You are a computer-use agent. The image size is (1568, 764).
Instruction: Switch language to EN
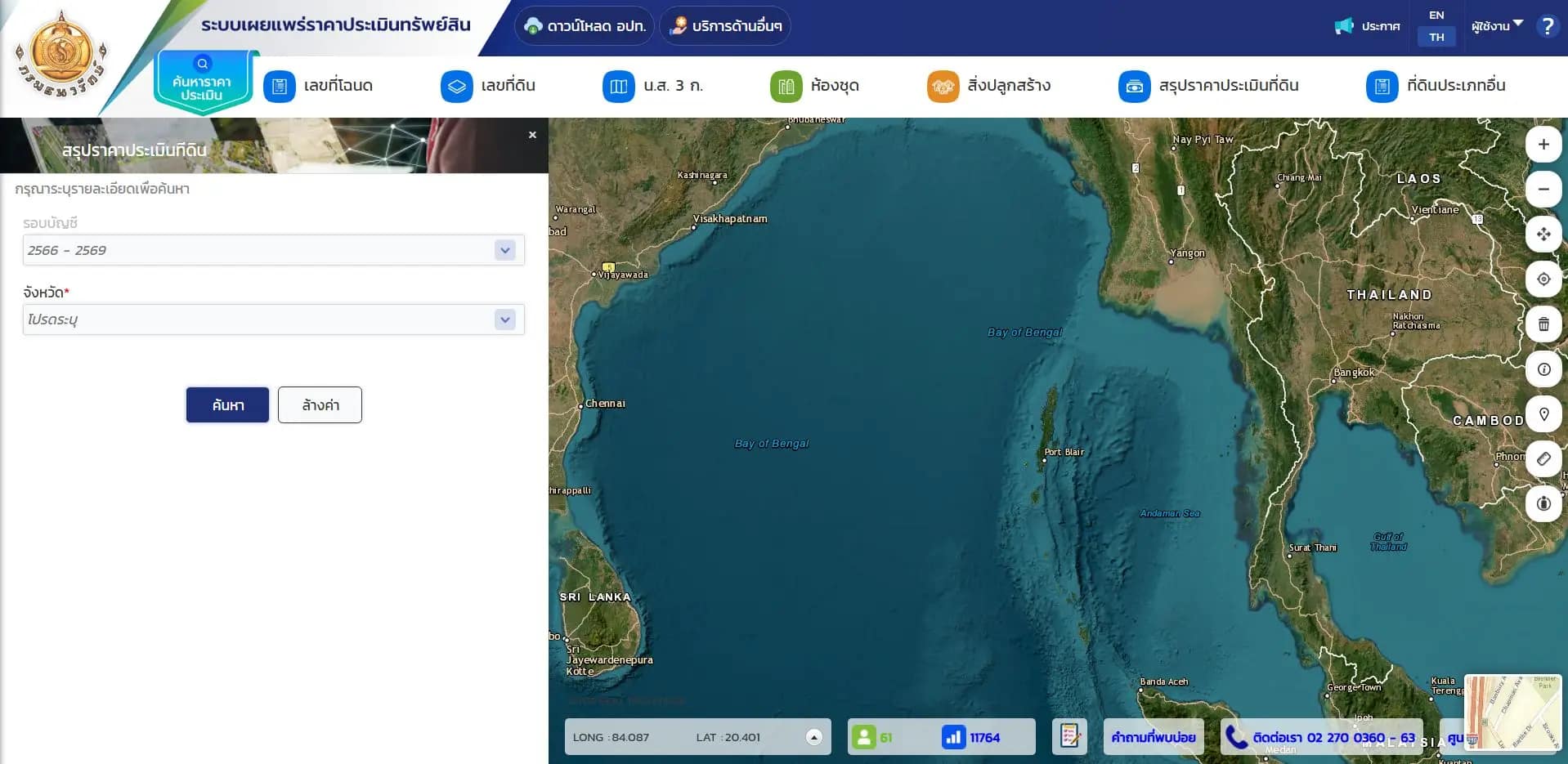click(x=1436, y=16)
